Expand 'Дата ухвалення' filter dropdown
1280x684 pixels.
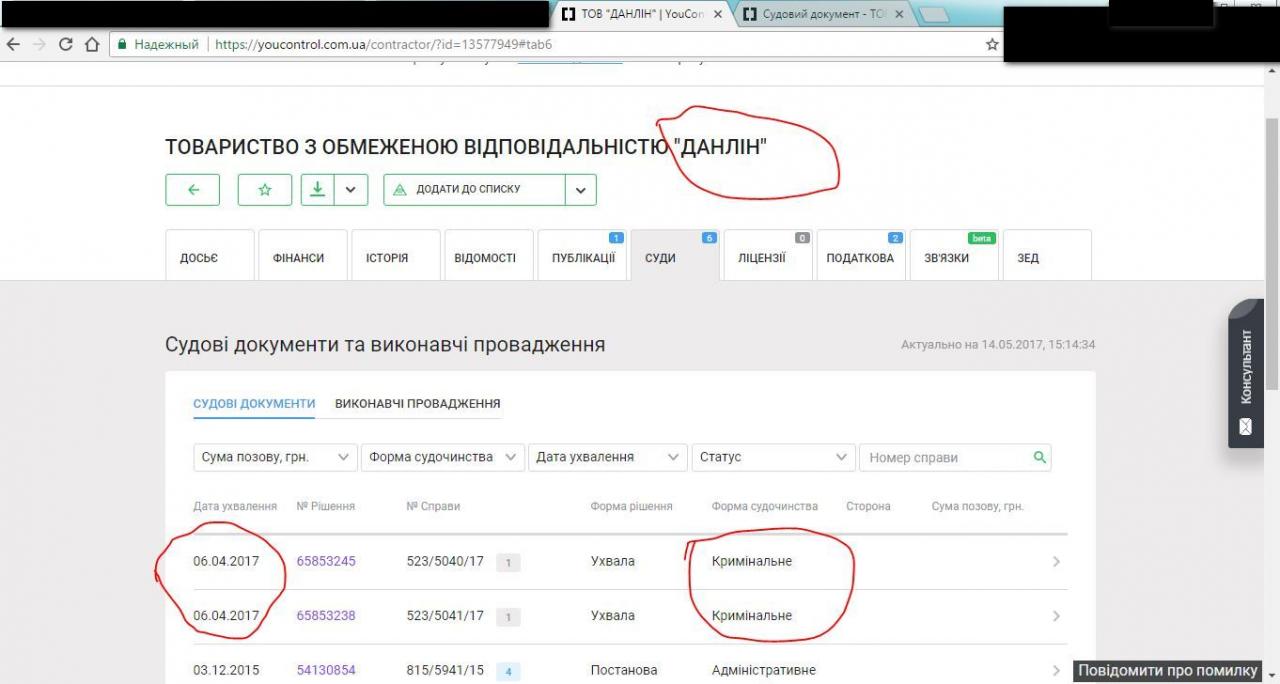pos(608,457)
